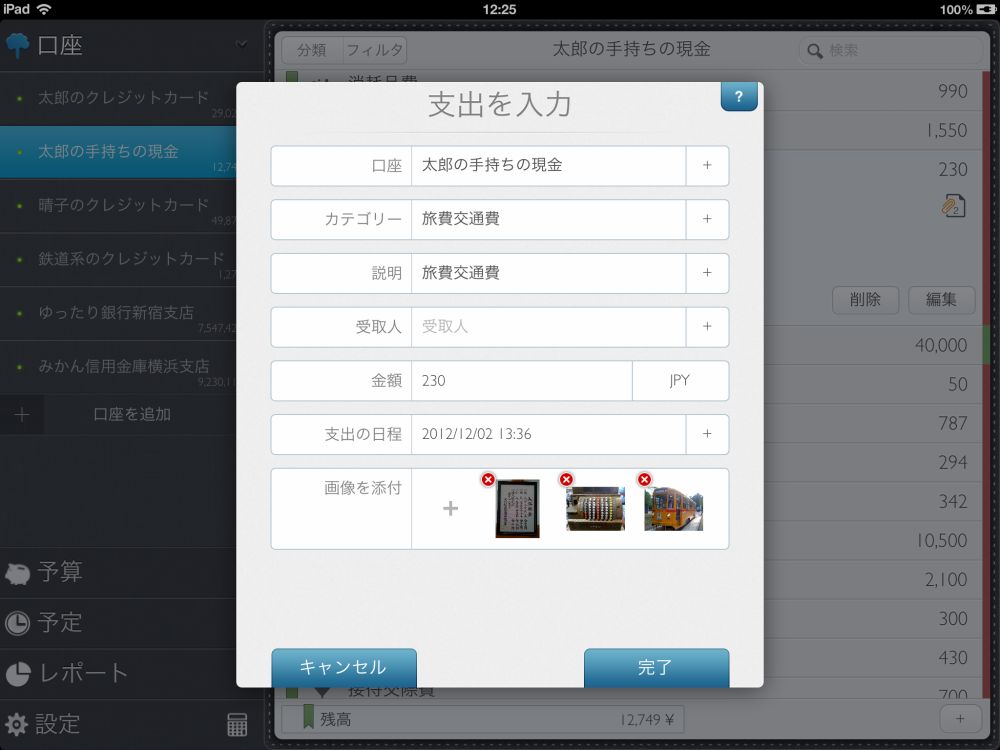This screenshot has height=750, width=1000.
Task: Click the 40,000 transaction row
Action: point(874,345)
